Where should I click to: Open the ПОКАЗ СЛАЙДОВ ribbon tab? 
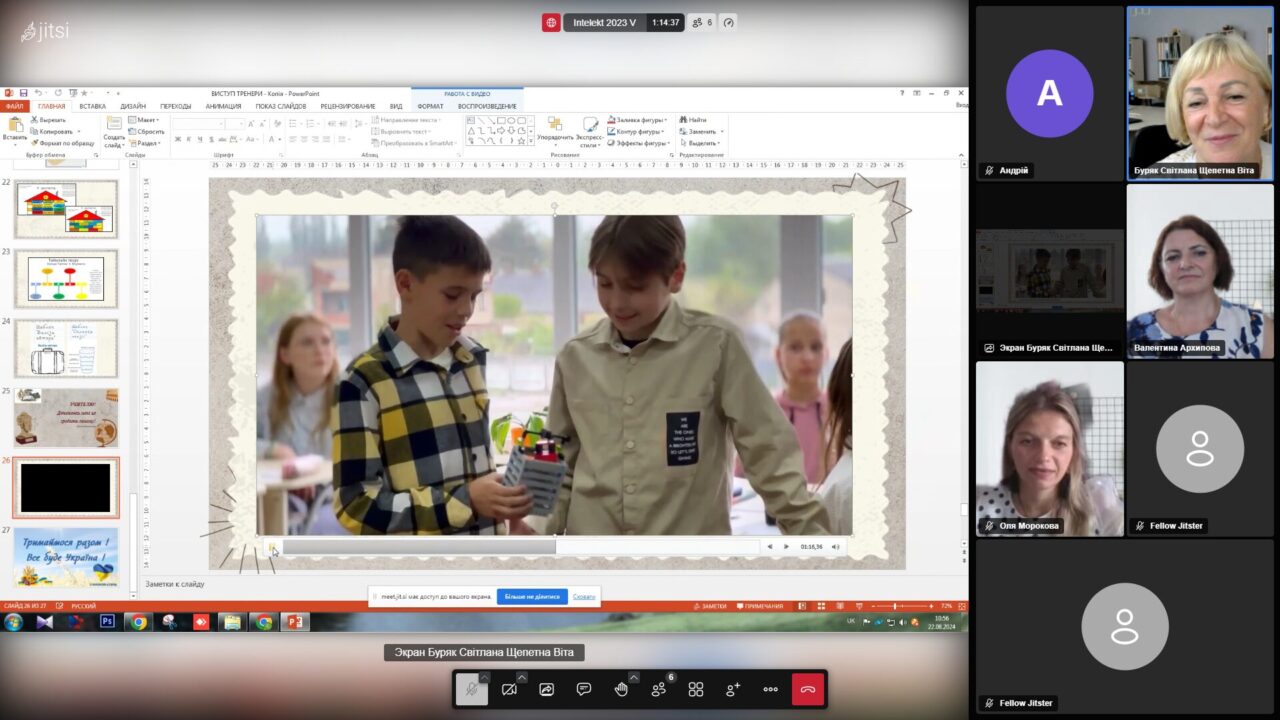point(281,106)
